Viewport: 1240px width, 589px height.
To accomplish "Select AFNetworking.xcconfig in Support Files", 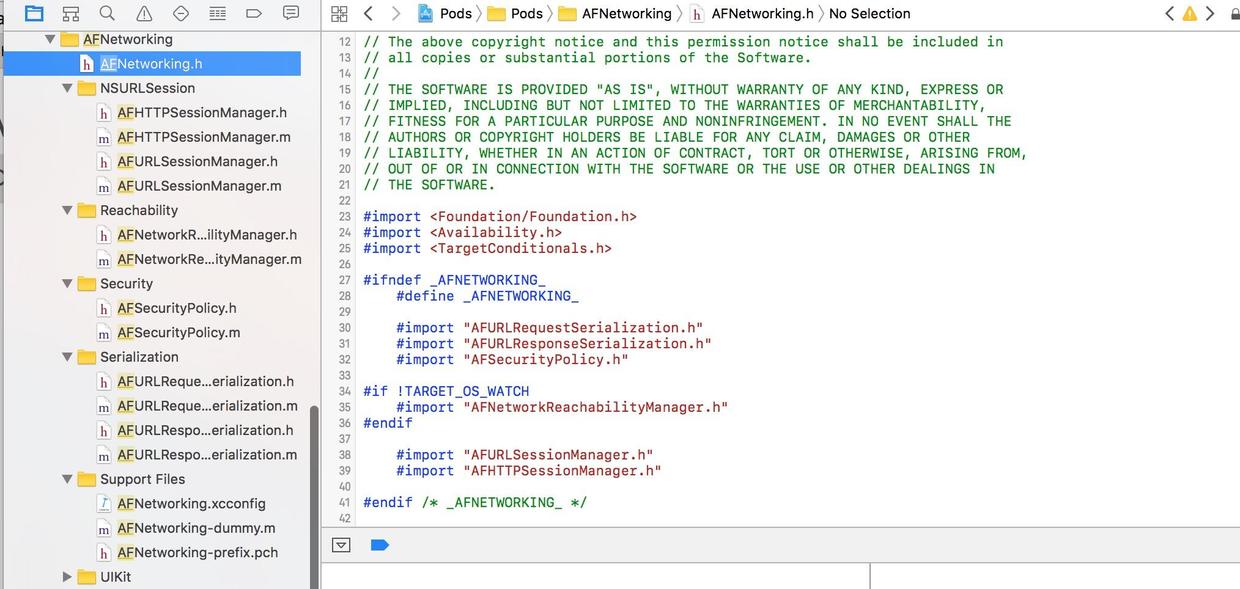I will pyautogui.click(x=190, y=504).
